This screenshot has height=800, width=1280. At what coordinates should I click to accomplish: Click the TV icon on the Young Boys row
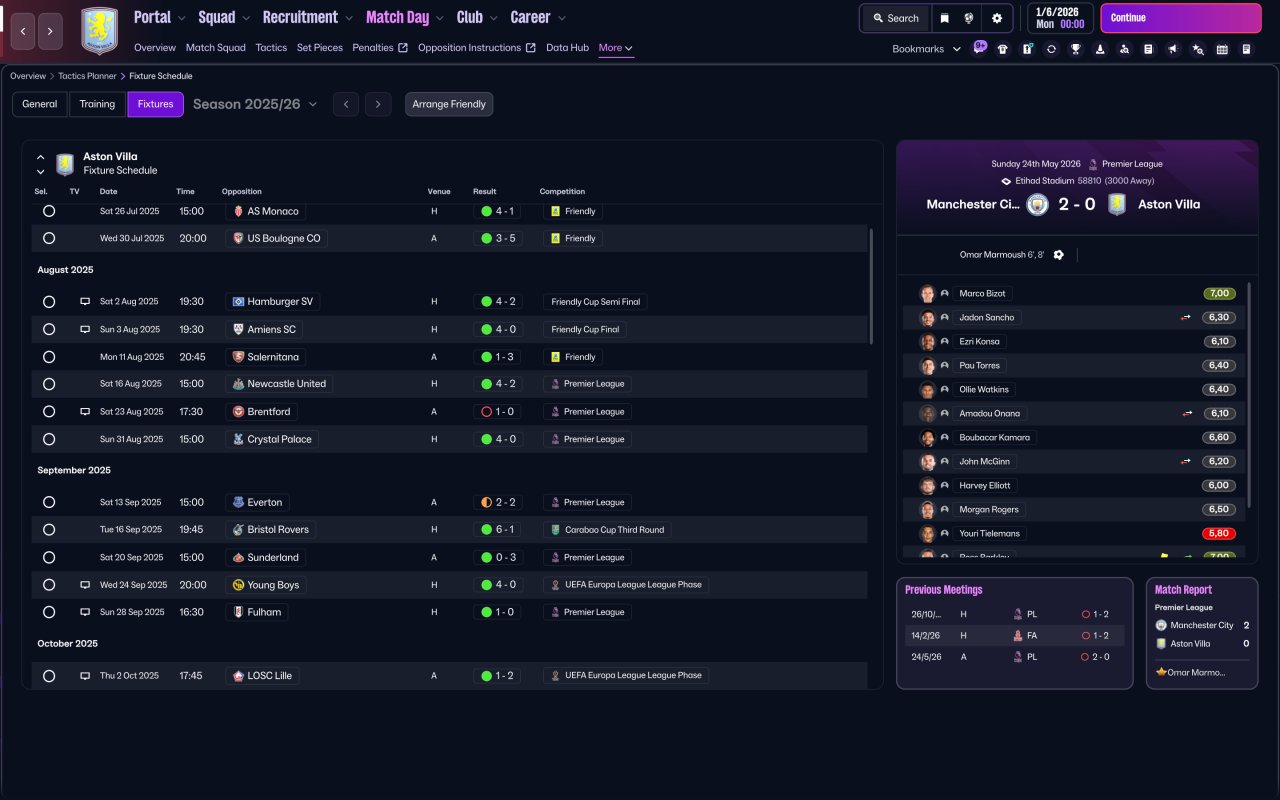coord(85,585)
